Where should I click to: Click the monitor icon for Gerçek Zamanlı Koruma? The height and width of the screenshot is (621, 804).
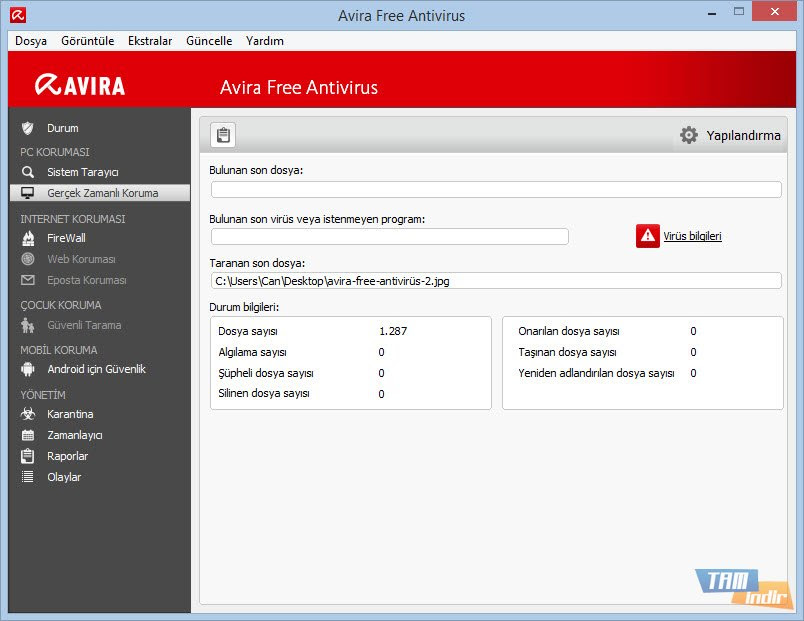pyautogui.click(x=28, y=193)
